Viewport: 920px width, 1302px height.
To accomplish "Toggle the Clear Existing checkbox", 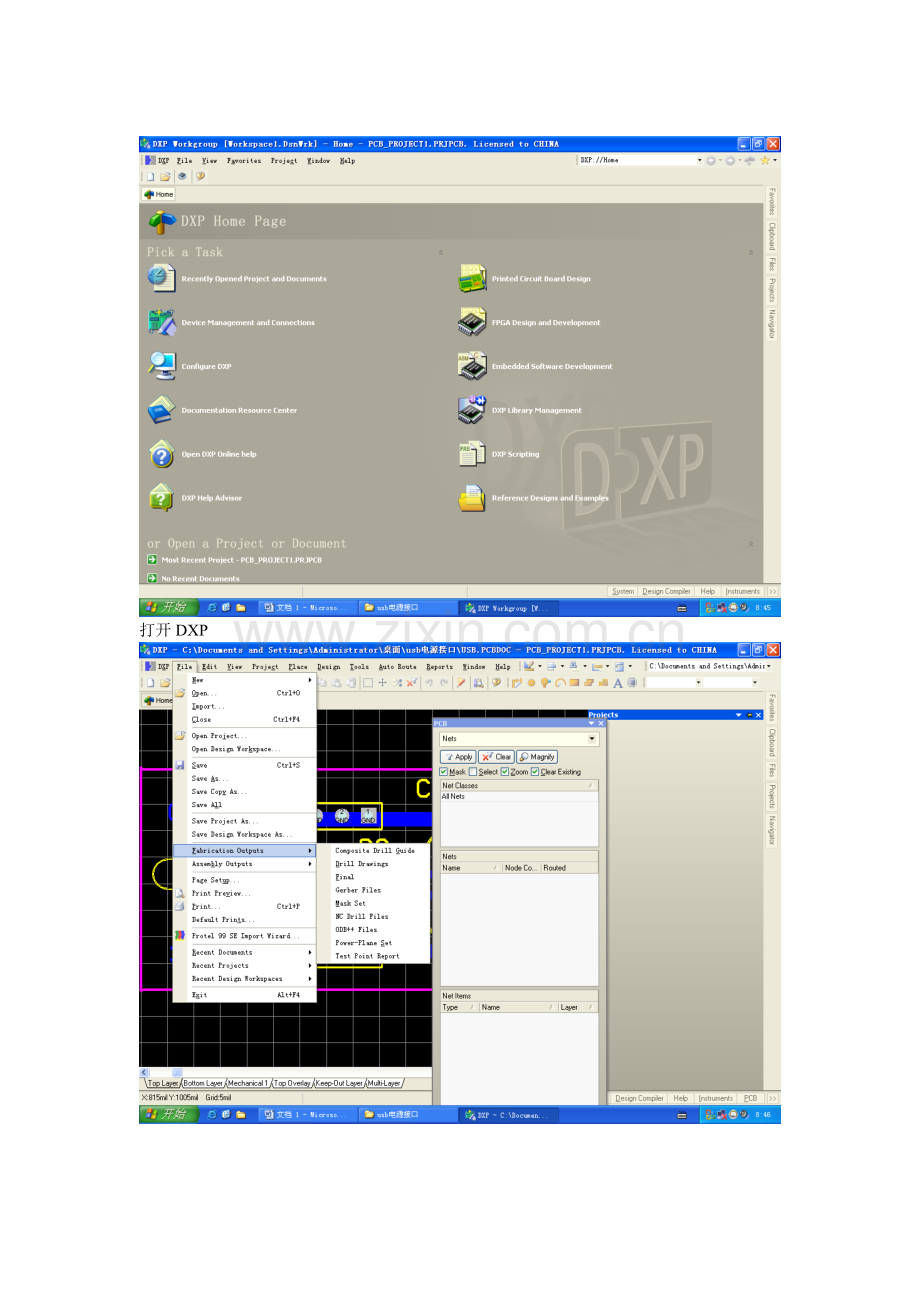I will click(535, 772).
